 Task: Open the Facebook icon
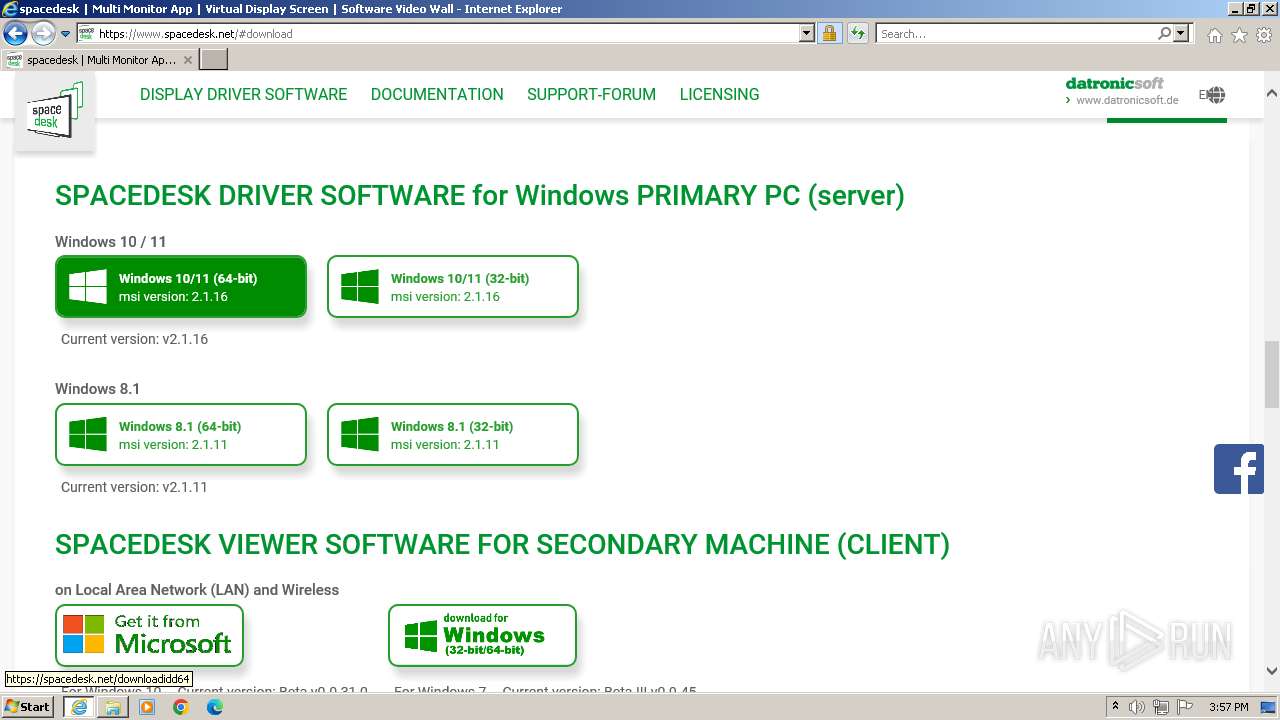pyautogui.click(x=1239, y=469)
